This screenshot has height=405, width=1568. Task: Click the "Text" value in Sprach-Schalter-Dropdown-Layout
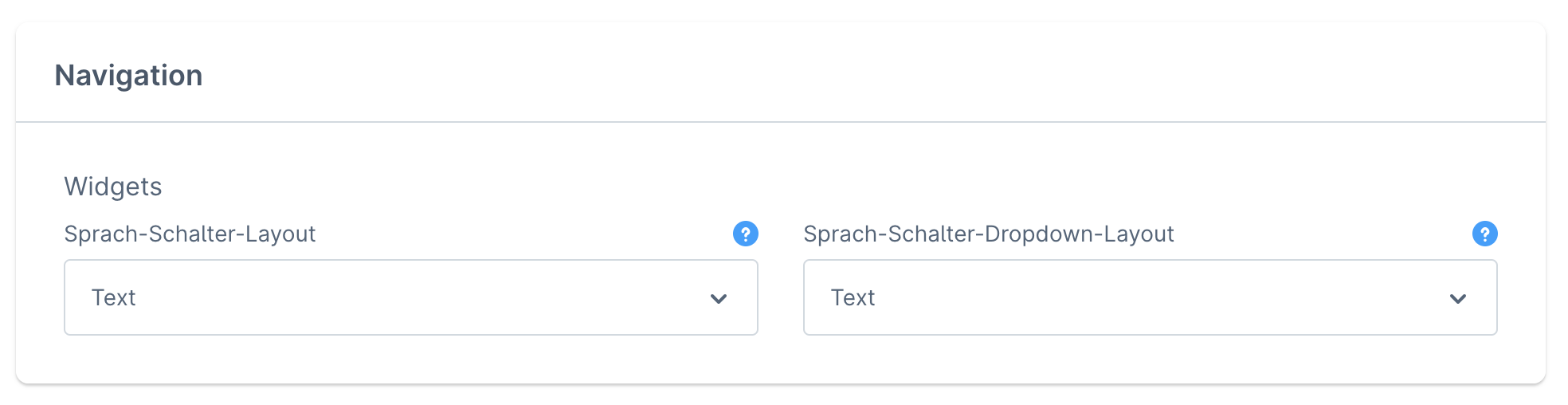point(853,297)
